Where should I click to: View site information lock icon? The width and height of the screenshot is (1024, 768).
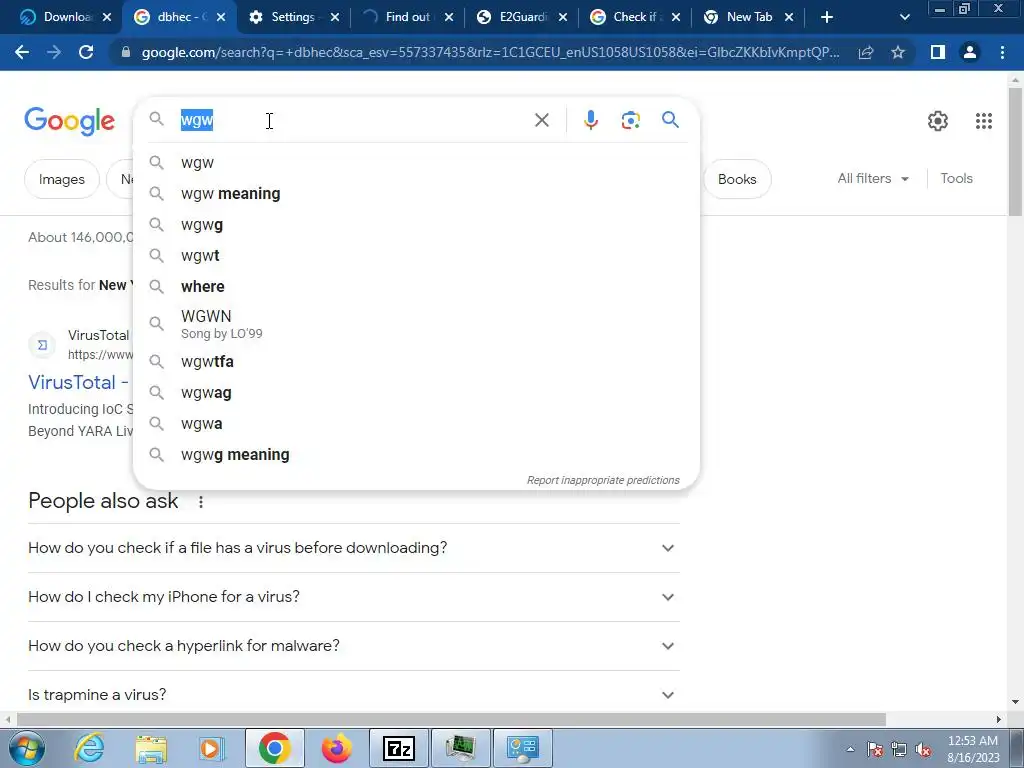point(125,52)
